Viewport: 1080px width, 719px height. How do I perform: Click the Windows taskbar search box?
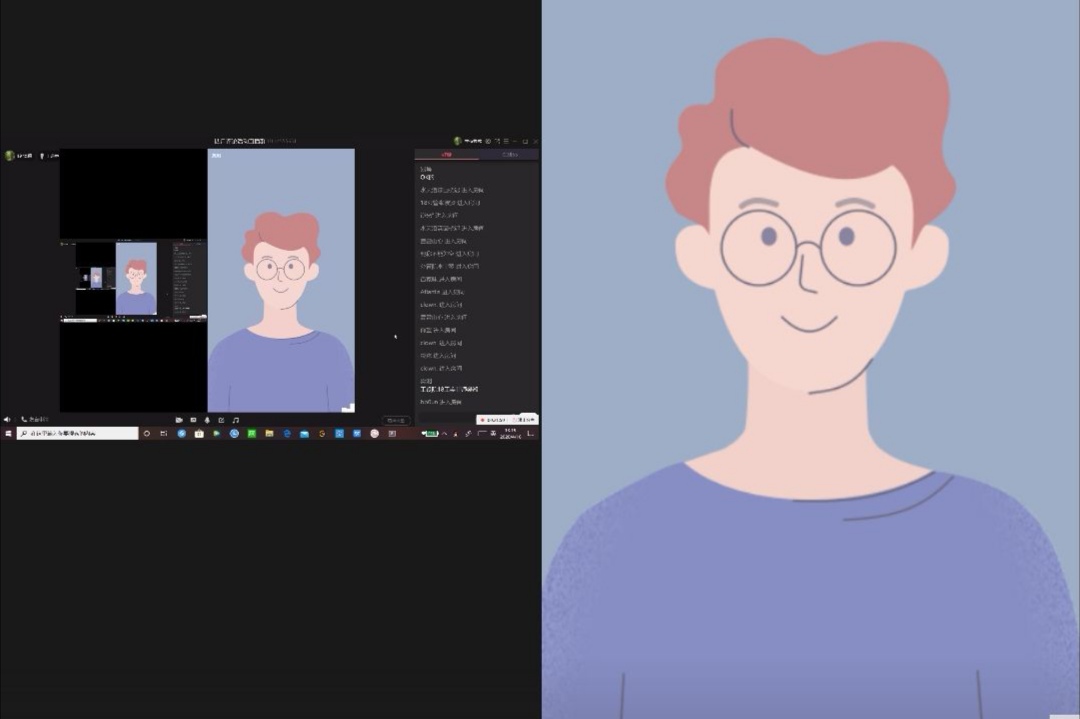(78, 434)
